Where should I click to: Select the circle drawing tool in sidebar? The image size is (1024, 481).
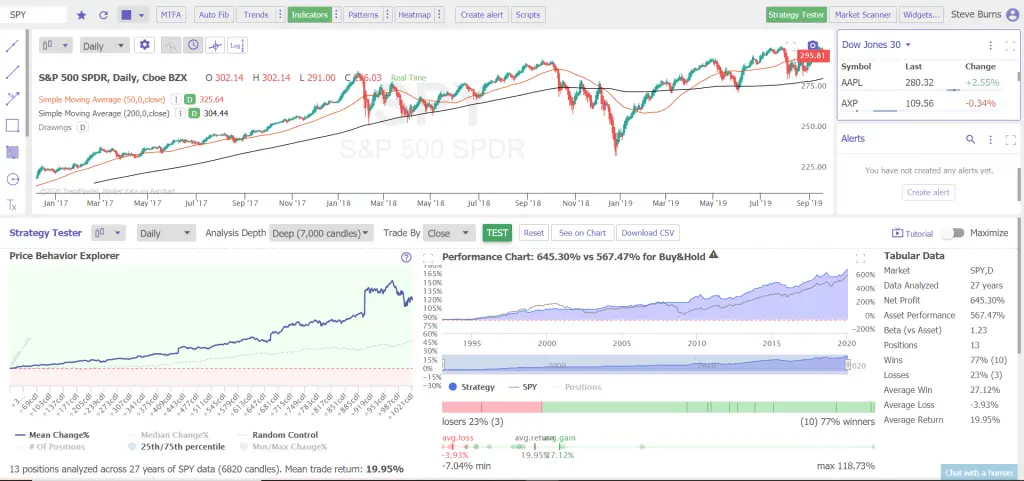[12, 179]
